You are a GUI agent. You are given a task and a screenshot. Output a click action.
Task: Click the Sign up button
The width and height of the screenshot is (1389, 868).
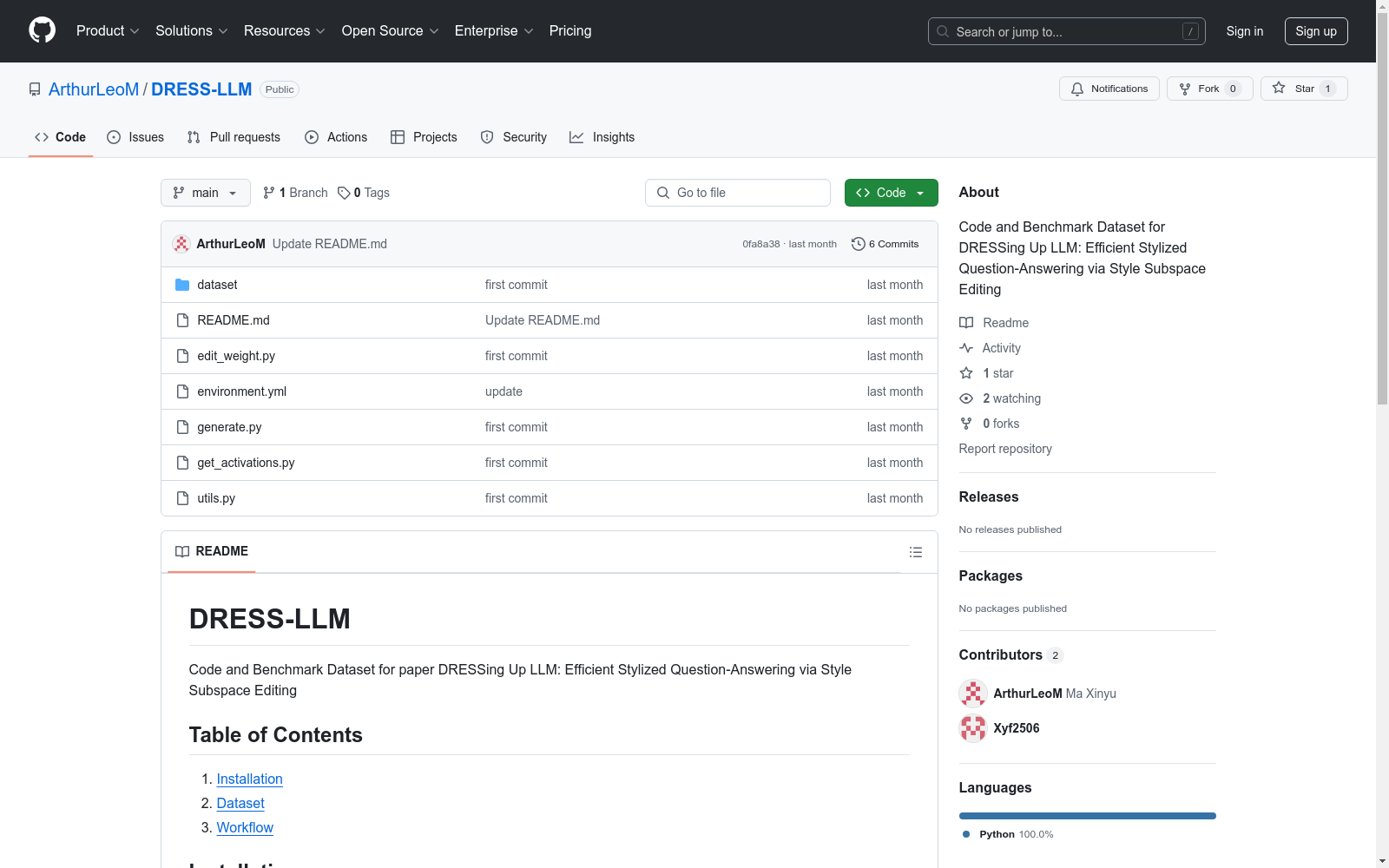pyautogui.click(x=1316, y=31)
